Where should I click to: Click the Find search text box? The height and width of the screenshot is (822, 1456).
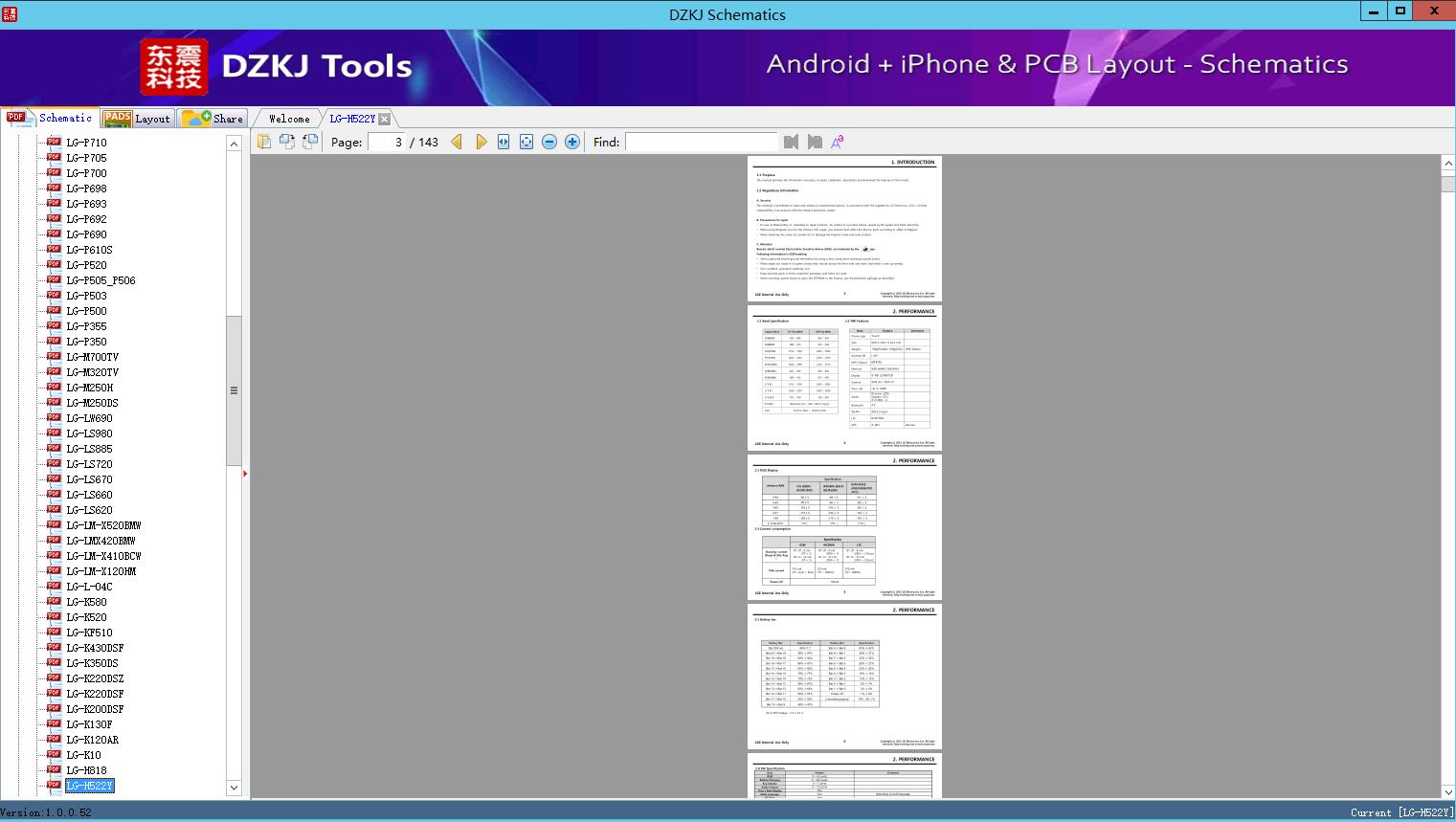pyautogui.click(x=702, y=142)
